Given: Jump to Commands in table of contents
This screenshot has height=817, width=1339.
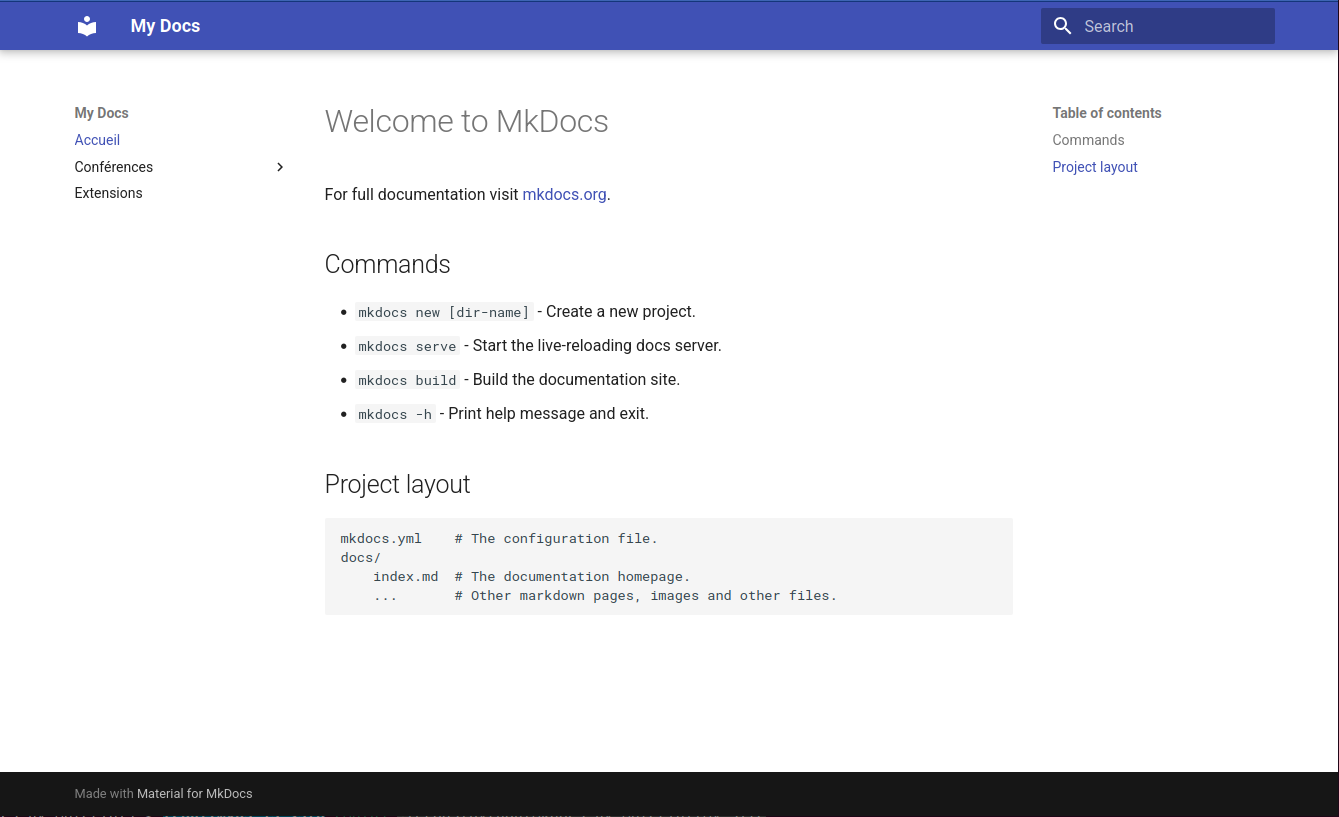Looking at the screenshot, I should tap(1088, 140).
